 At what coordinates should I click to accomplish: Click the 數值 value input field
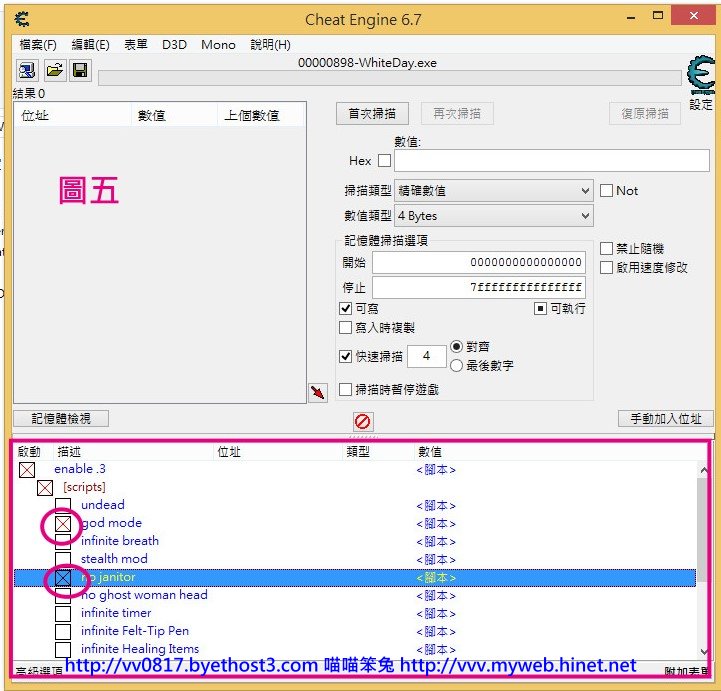point(552,160)
